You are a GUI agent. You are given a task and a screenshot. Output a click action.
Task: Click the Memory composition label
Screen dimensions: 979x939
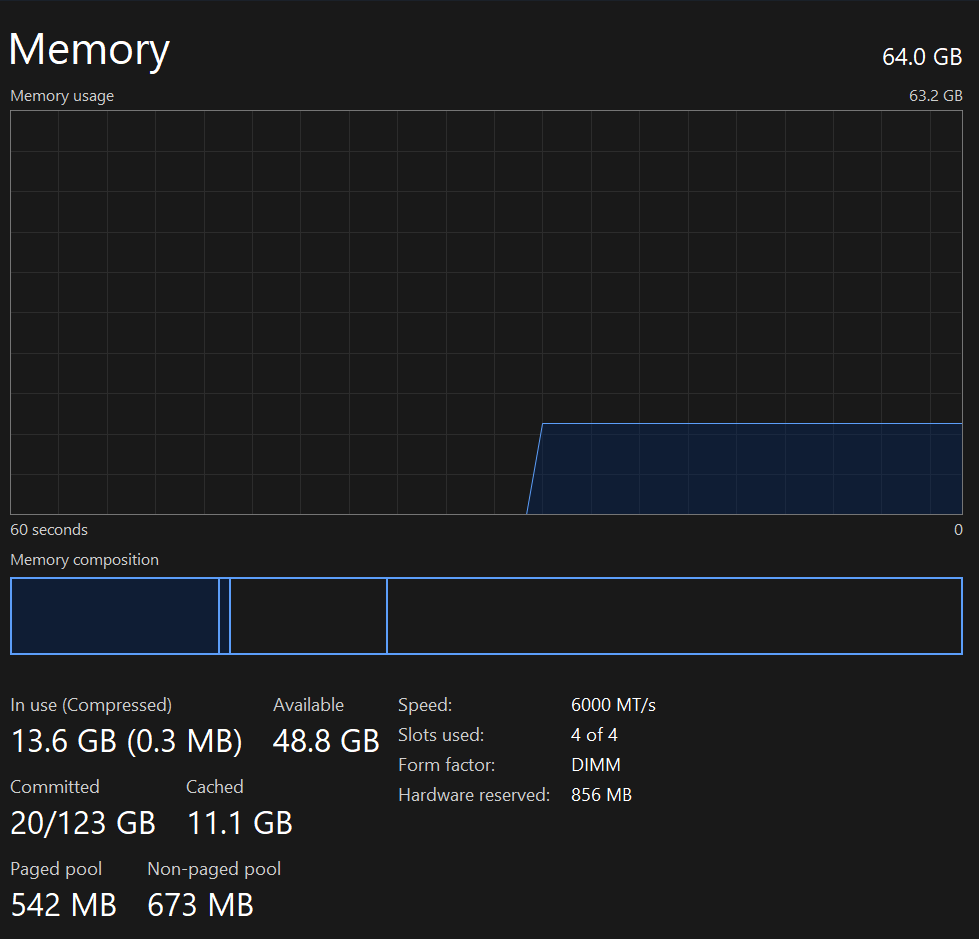pyautogui.click(x=84, y=559)
